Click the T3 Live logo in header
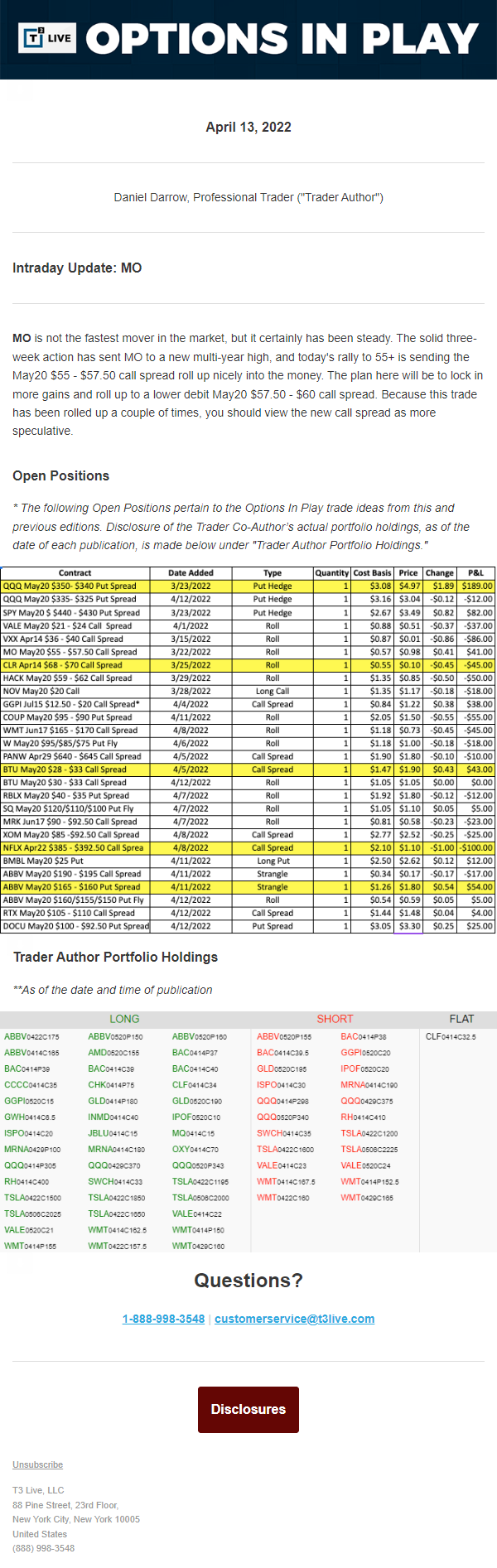Viewport: 497px width, 1568px height. coord(47,38)
